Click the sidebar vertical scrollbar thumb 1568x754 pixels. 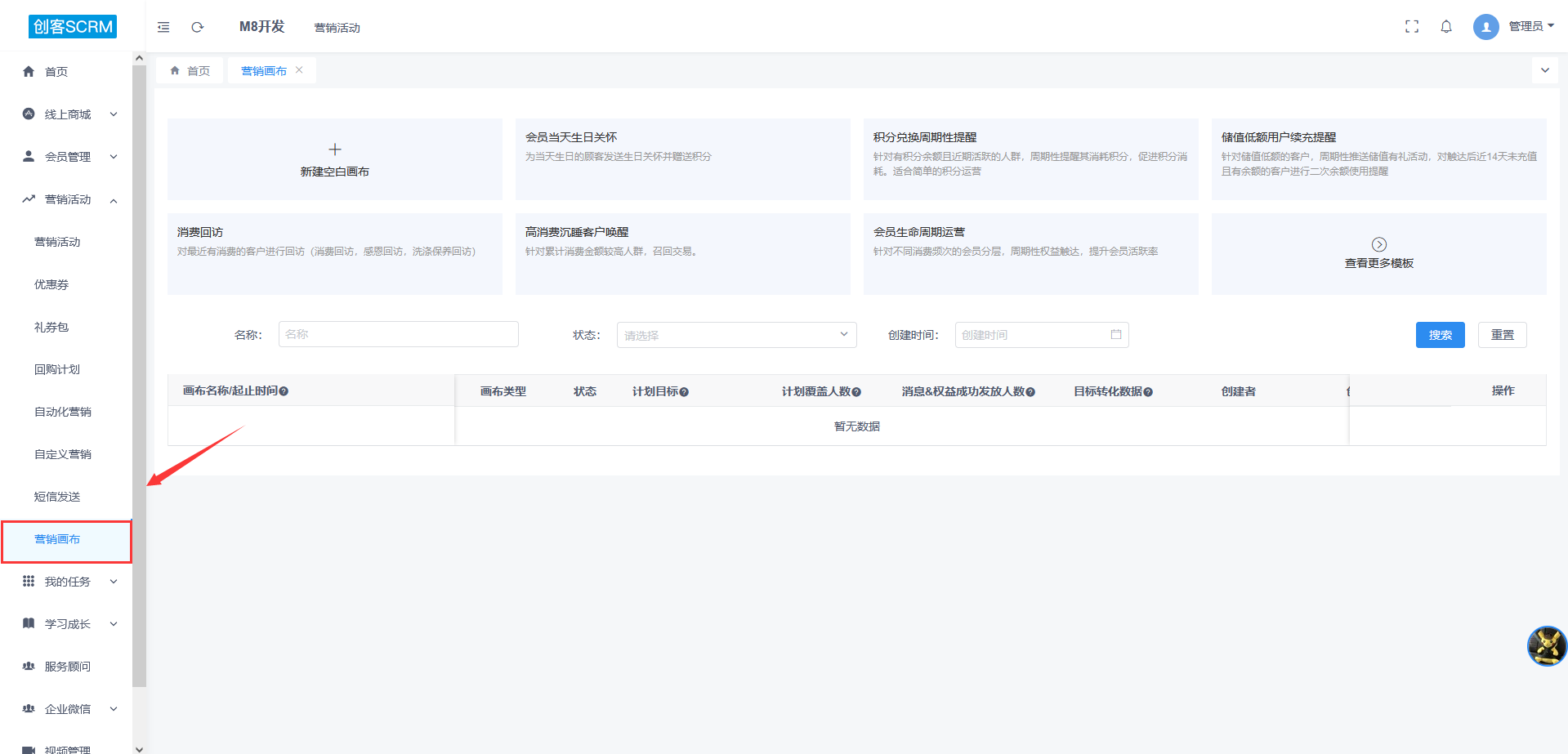tap(139, 376)
